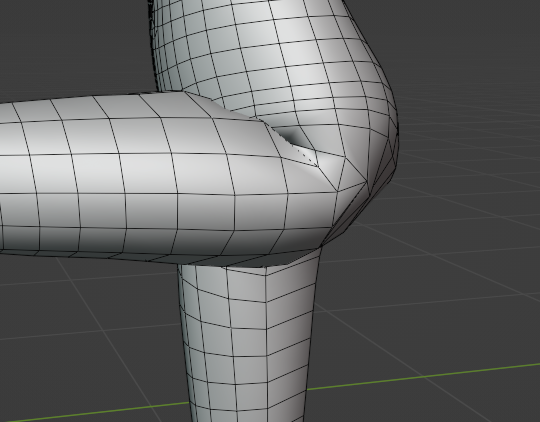The image size is (540, 422).
Task: Select a face on cylinder's right flat side
Action: pos(289,310)
